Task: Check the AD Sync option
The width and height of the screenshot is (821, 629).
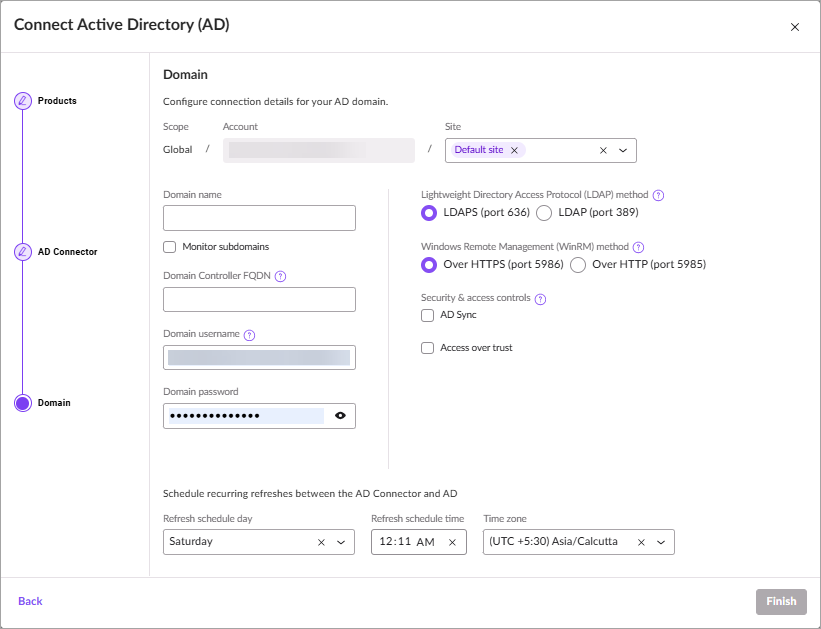Action: pos(428,315)
